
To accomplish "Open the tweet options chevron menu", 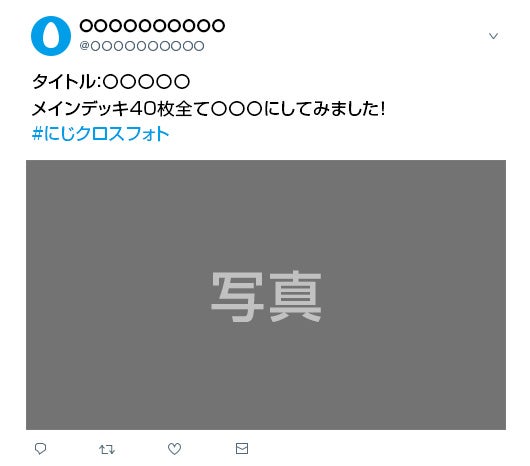I will (493, 36).
